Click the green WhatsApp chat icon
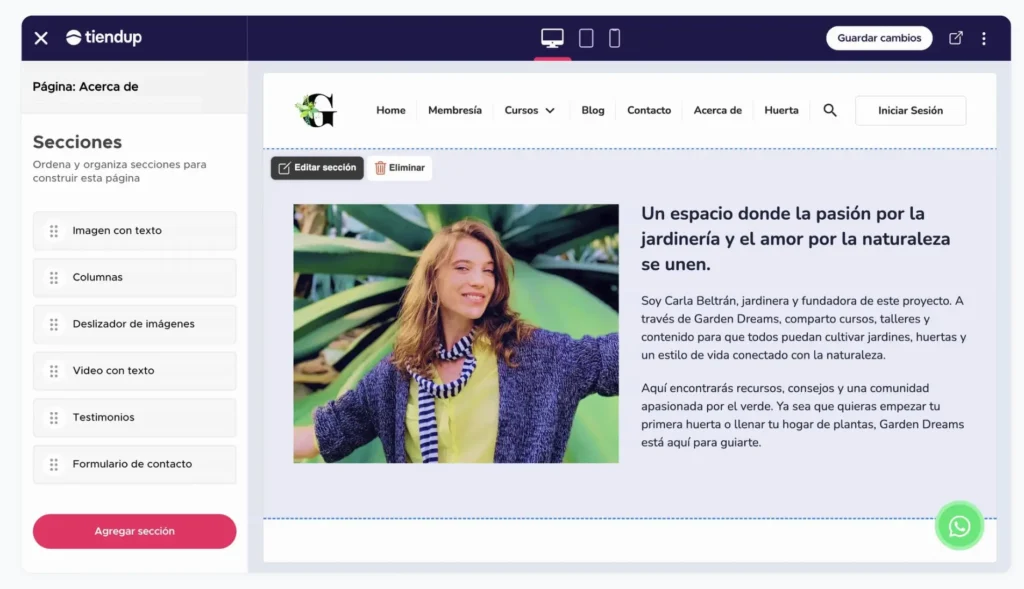The width and height of the screenshot is (1024, 589). tap(959, 526)
